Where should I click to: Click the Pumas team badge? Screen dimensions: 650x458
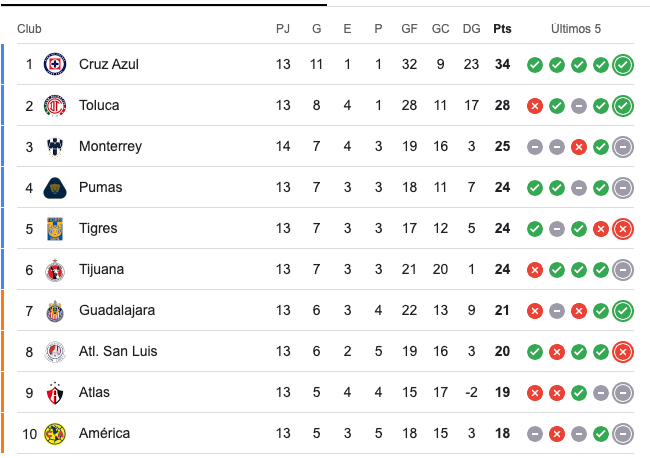tap(55, 187)
